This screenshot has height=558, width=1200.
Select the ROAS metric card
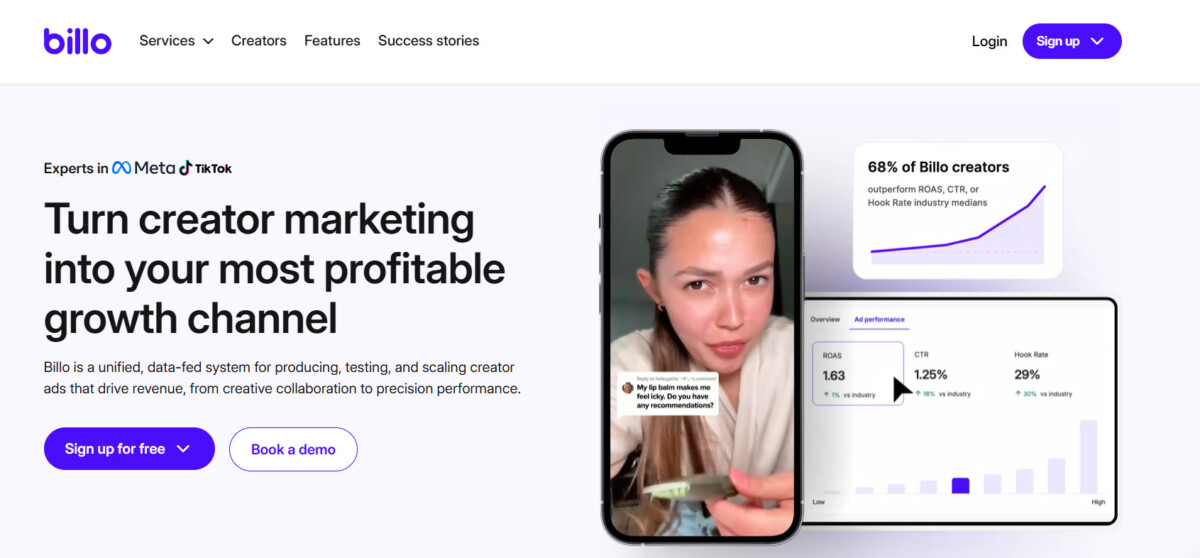click(x=858, y=373)
